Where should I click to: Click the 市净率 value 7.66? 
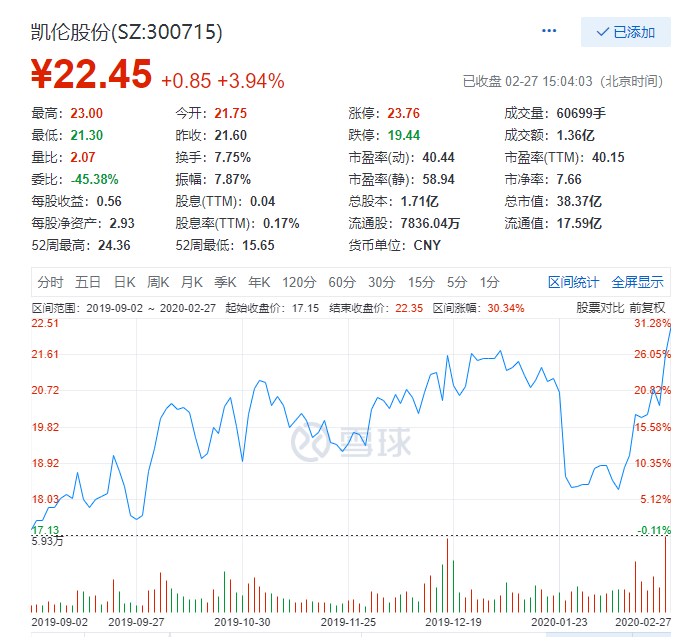click(x=569, y=179)
